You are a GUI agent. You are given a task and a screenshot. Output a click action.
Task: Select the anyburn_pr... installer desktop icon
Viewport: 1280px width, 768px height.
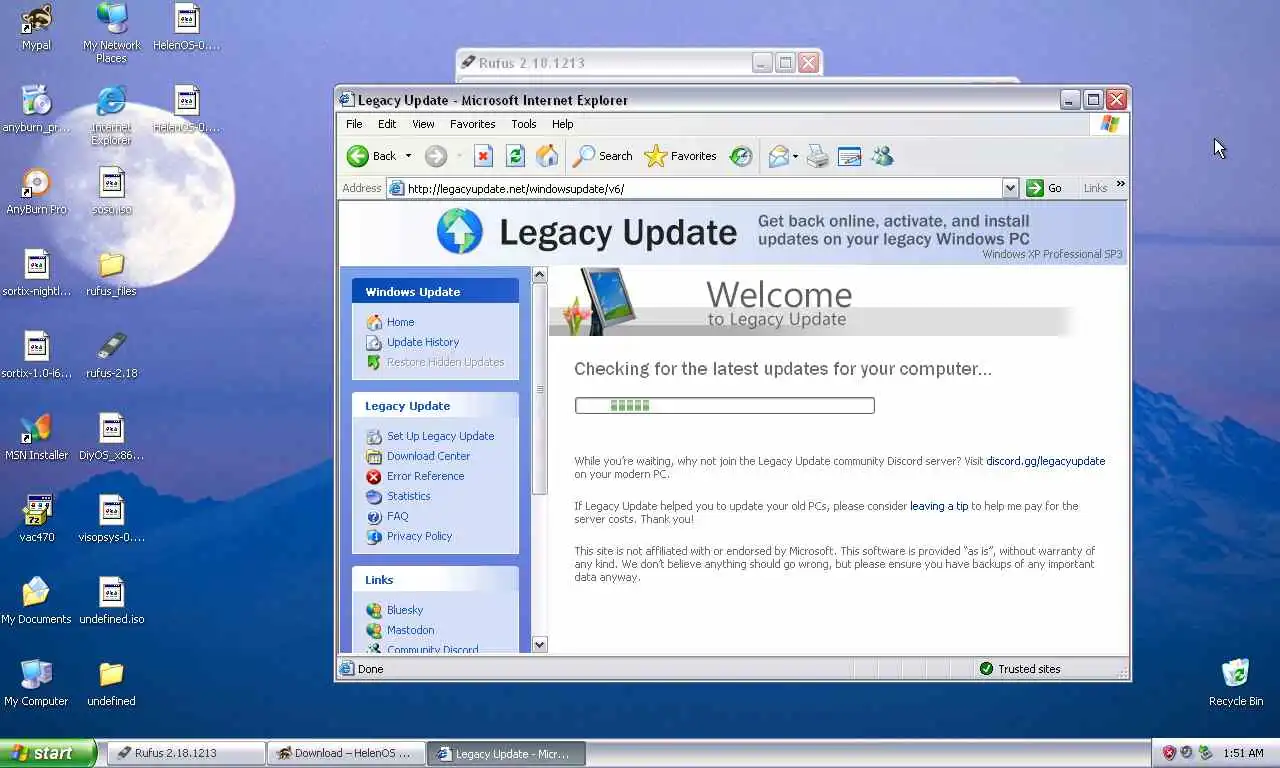(36, 110)
